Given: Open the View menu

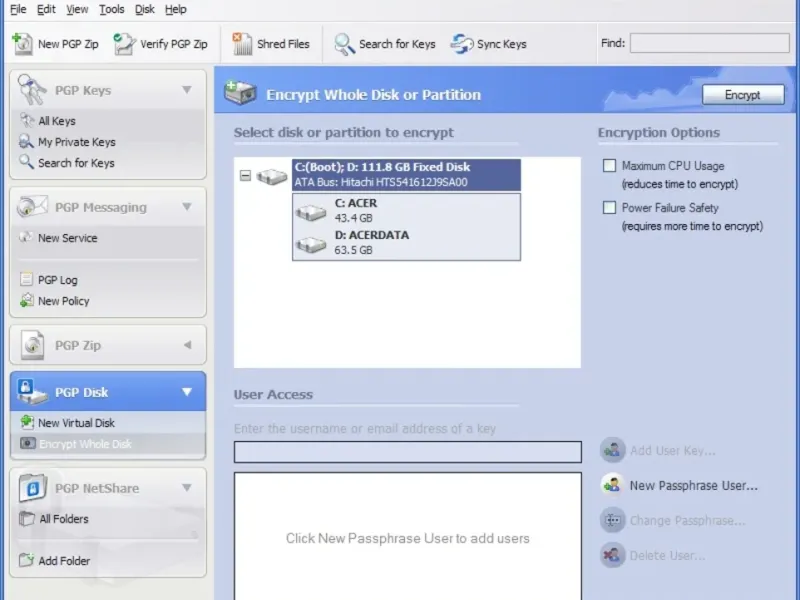Looking at the screenshot, I should coord(77,9).
